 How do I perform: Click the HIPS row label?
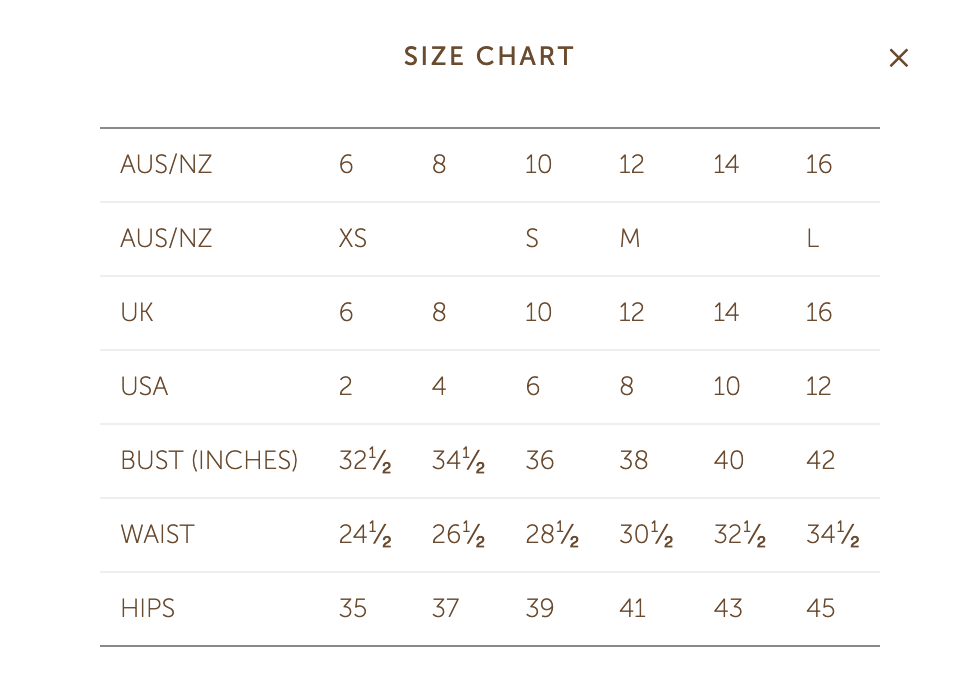pos(148,608)
